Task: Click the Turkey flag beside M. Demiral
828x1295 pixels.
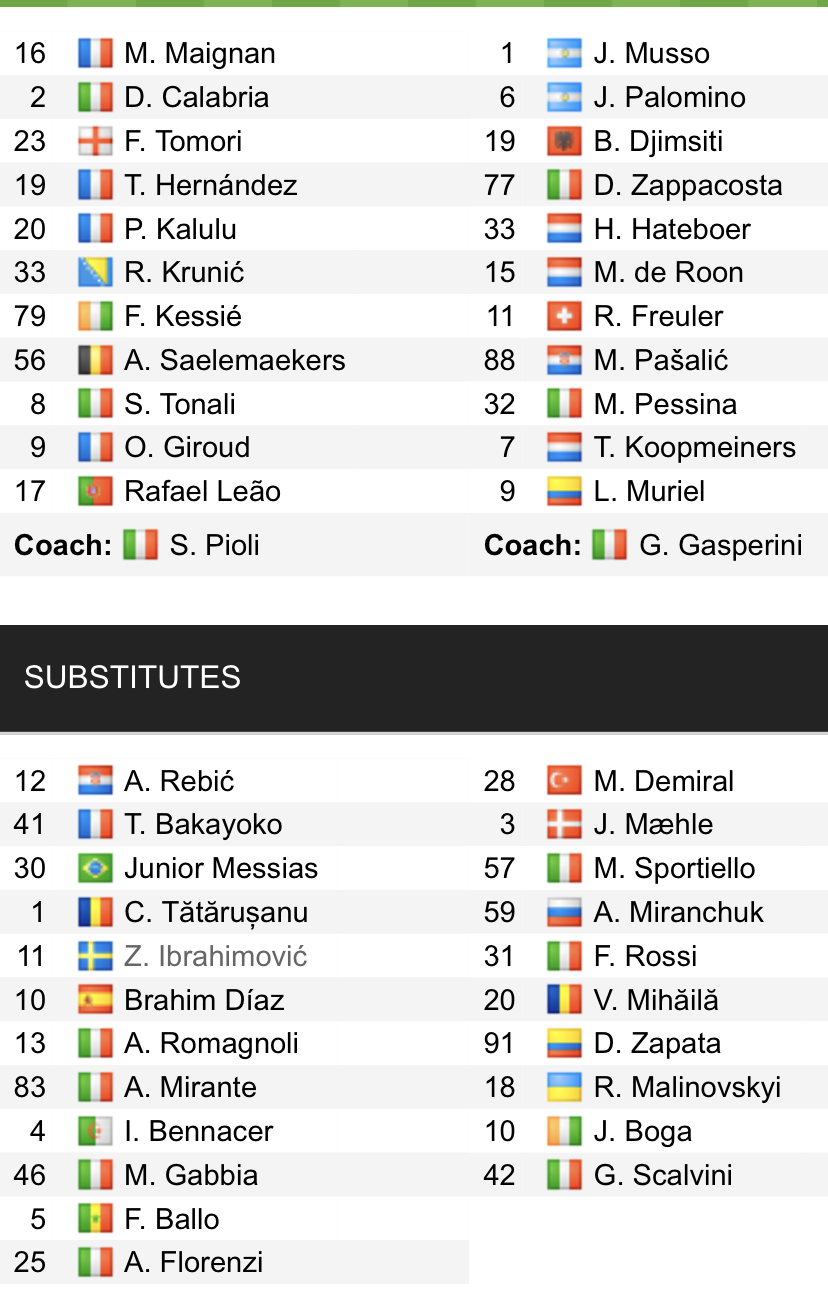Action: pyautogui.click(x=564, y=781)
